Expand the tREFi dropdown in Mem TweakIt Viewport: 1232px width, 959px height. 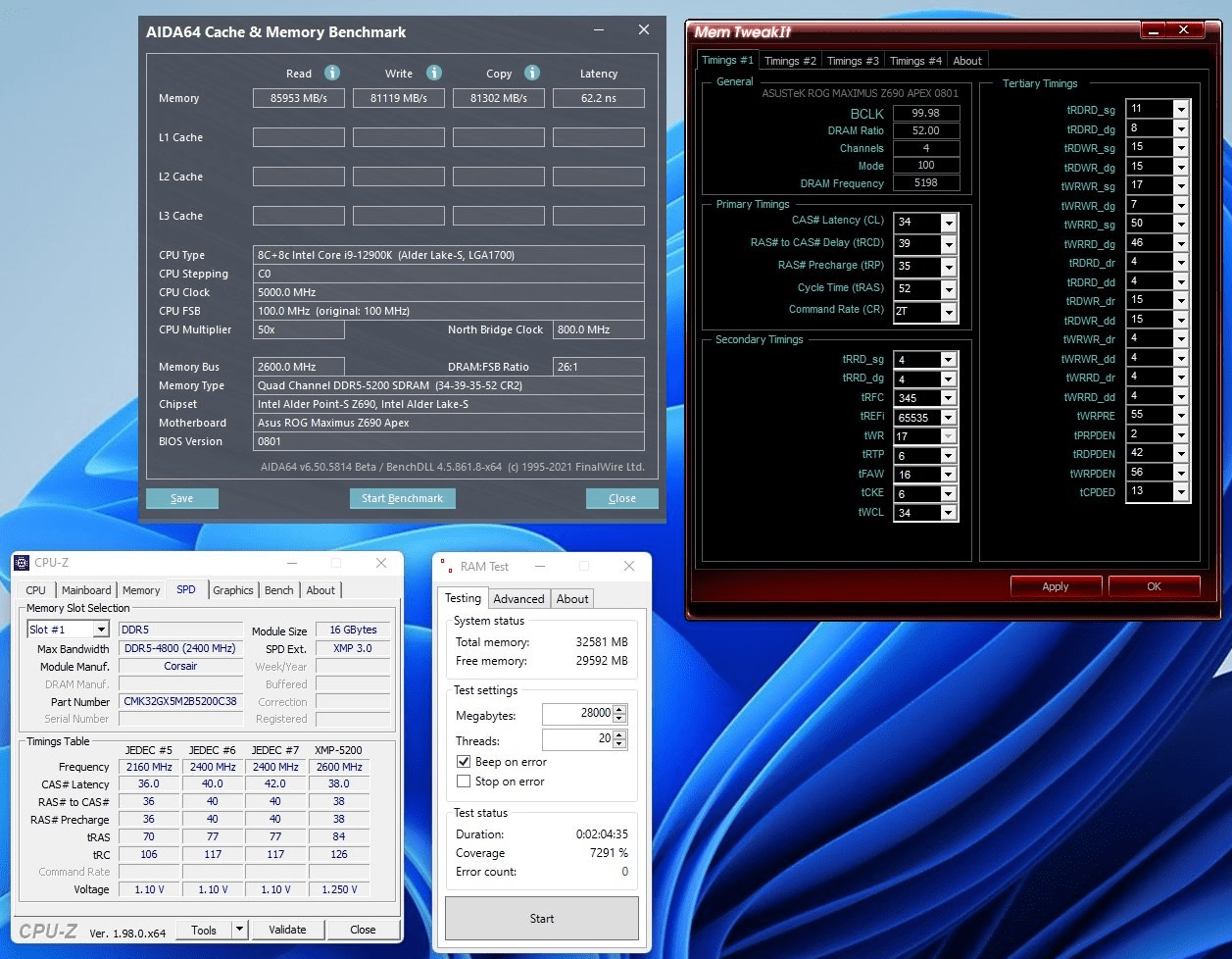(x=948, y=418)
